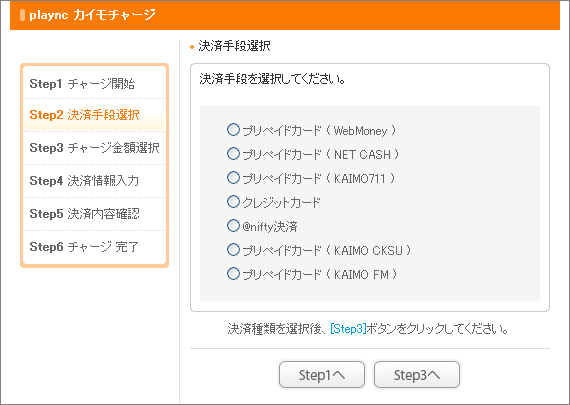
Task: Click the 決済手段を選択してください instruction text
Action: [x=273, y=79]
